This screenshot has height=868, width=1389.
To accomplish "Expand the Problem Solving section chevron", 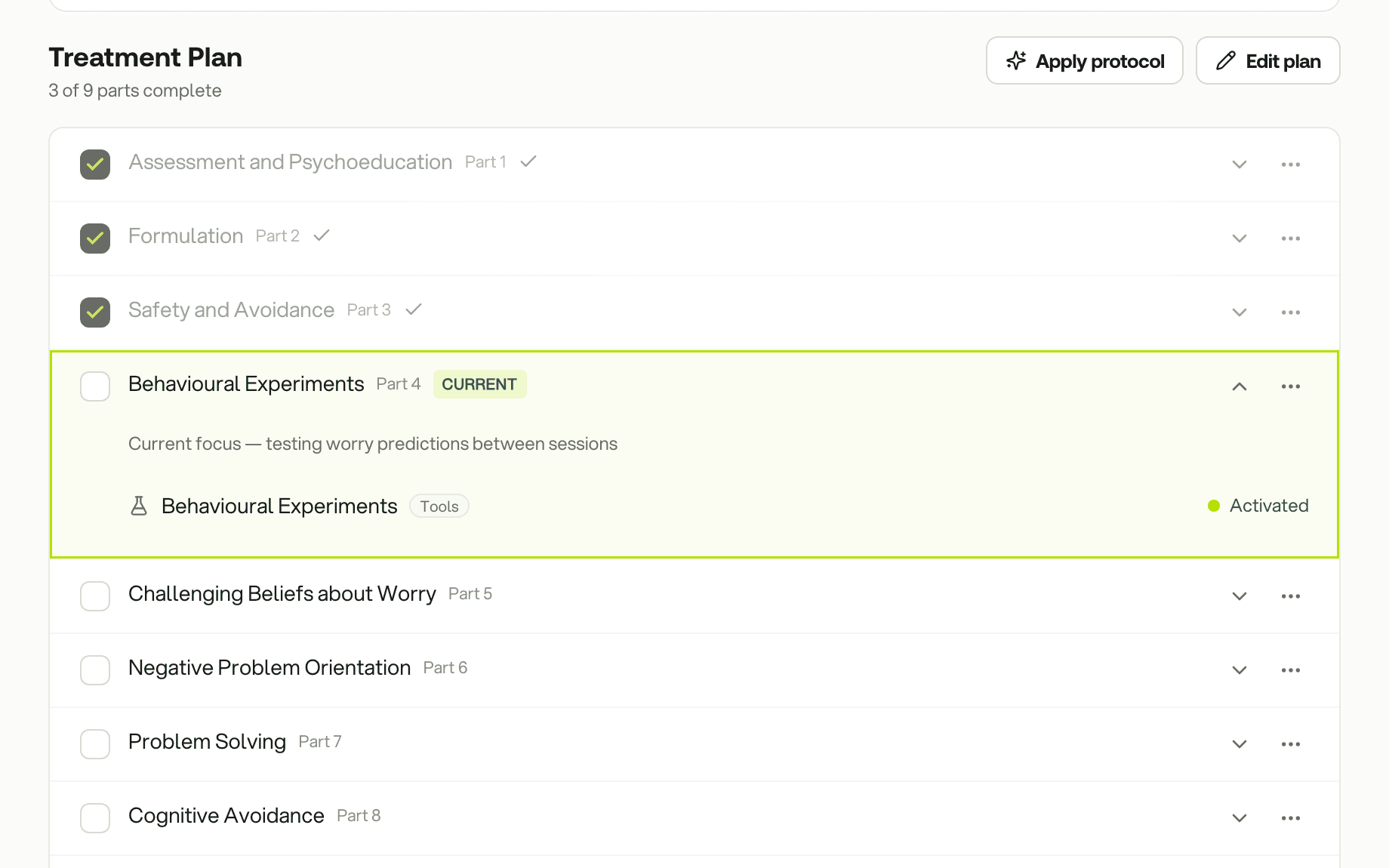I will [x=1240, y=744].
